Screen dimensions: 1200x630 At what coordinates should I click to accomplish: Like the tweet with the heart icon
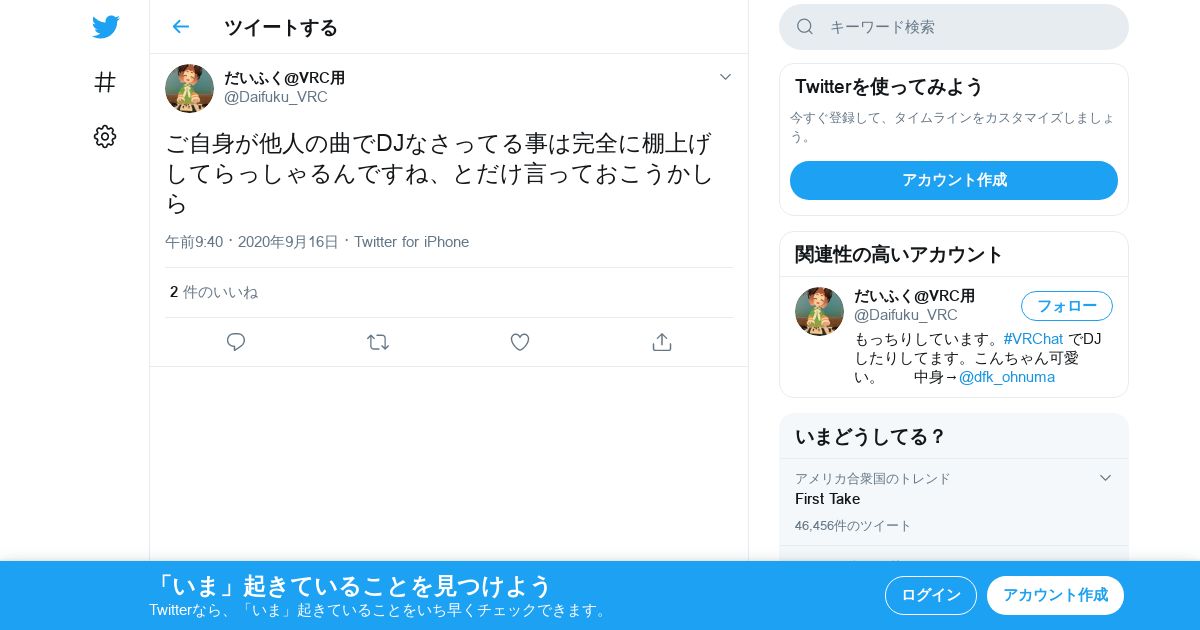(x=520, y=342)
